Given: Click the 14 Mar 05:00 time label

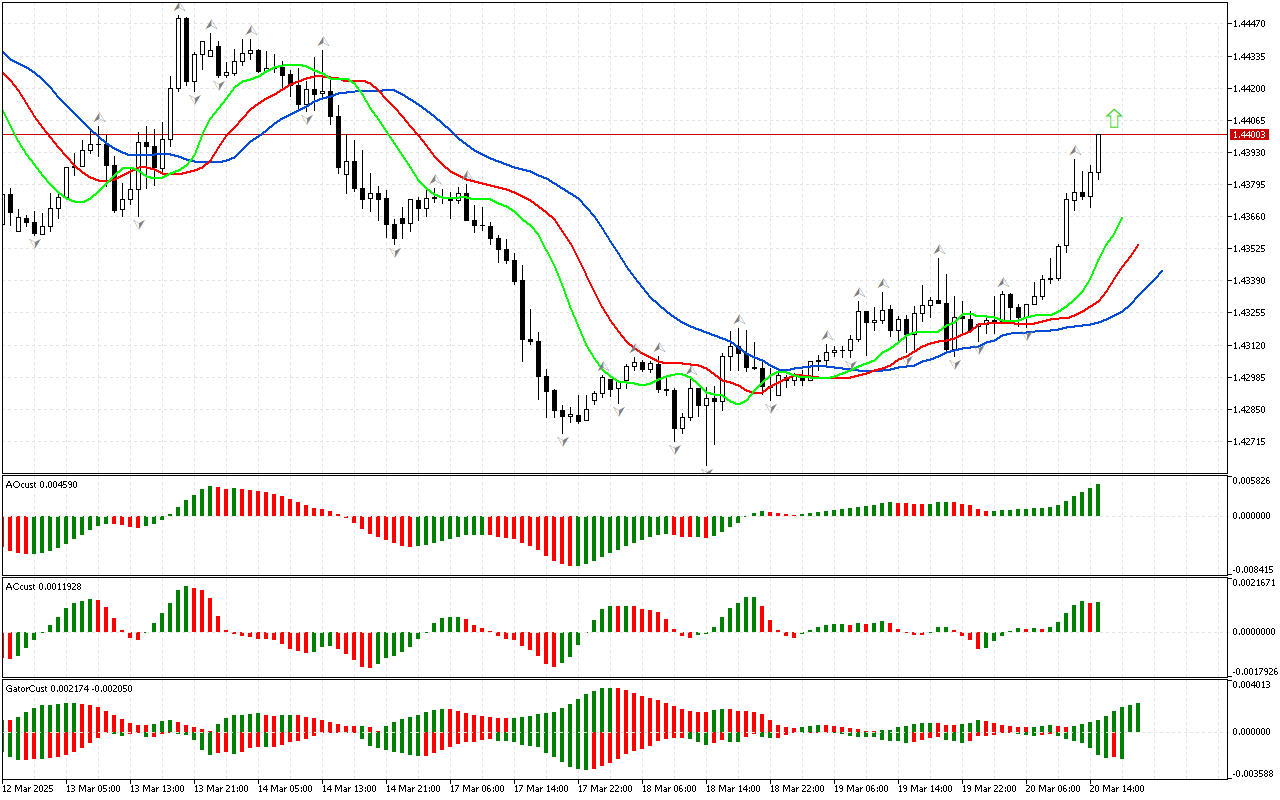Looking at the screenshot, I should click(285, 788).
